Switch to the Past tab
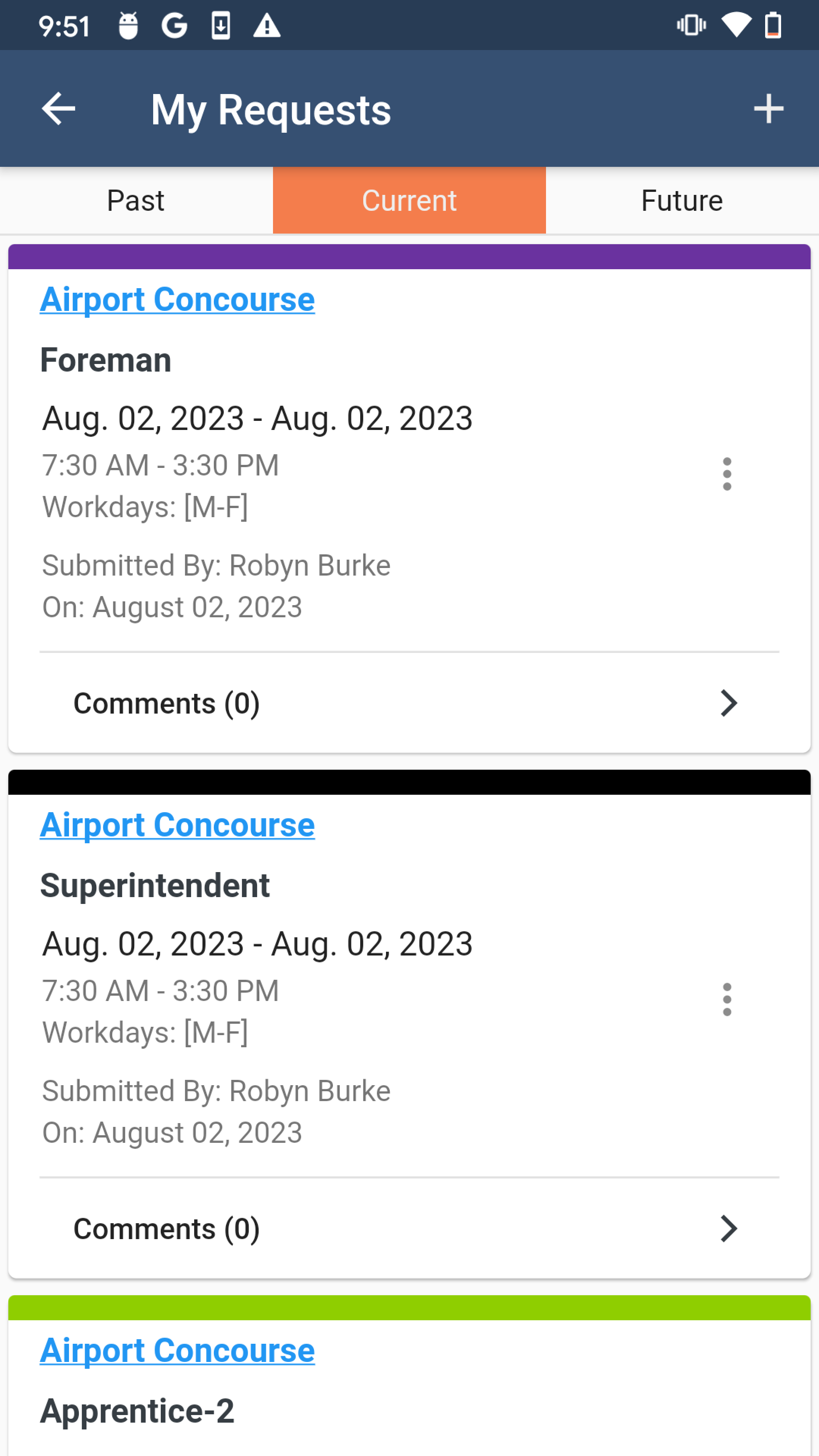The image size is (819, 1456). [x=136, y=201]
